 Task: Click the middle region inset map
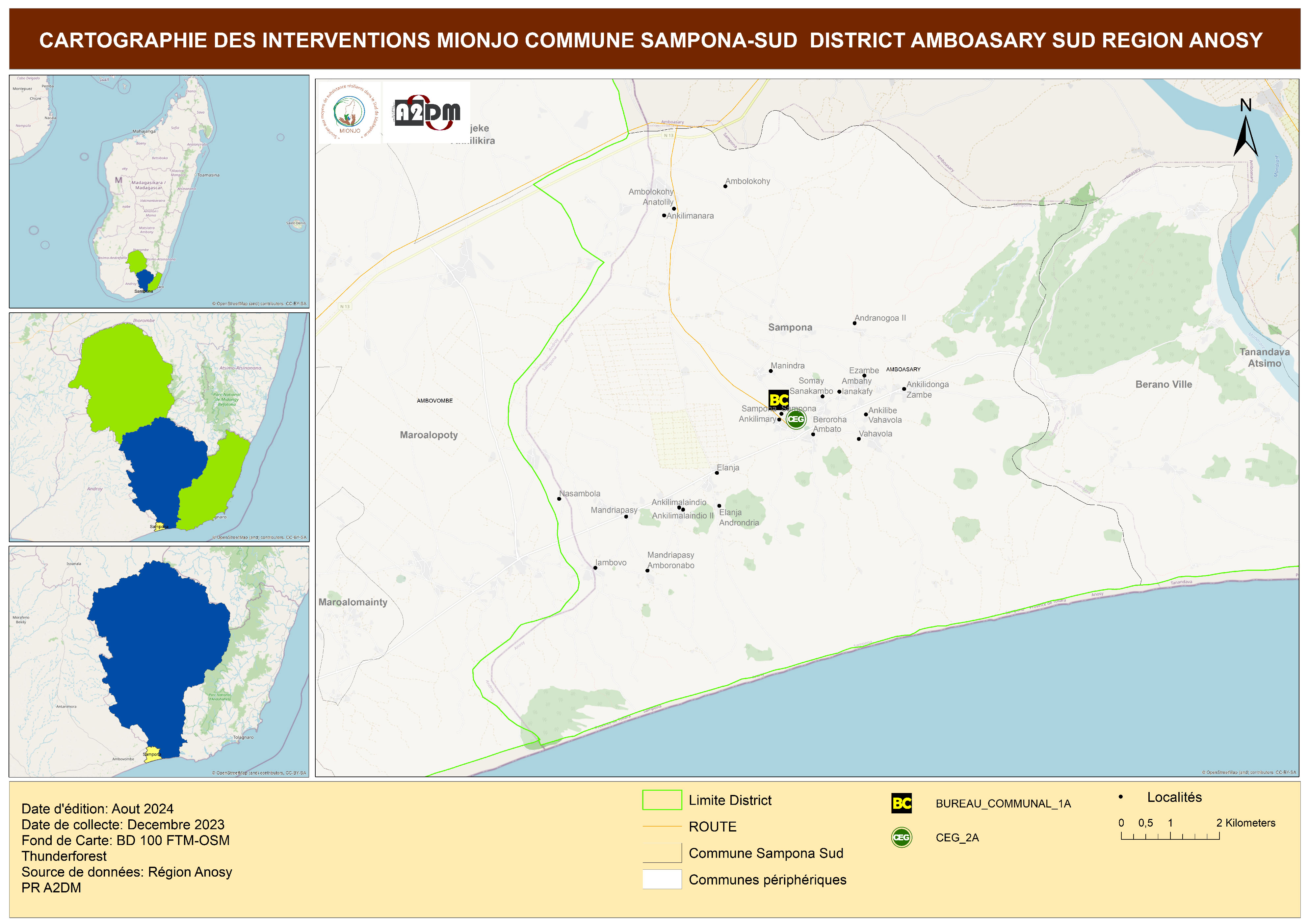point(159,427)
